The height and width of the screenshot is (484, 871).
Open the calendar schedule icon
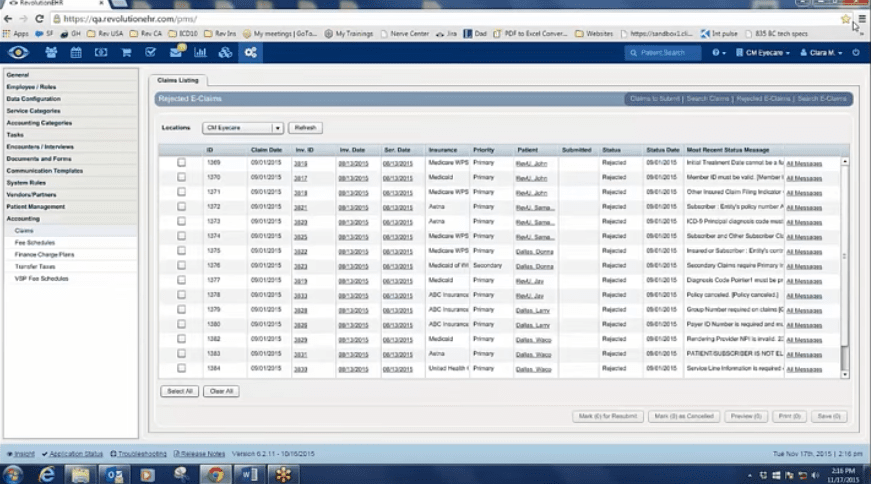coord(76,52)
